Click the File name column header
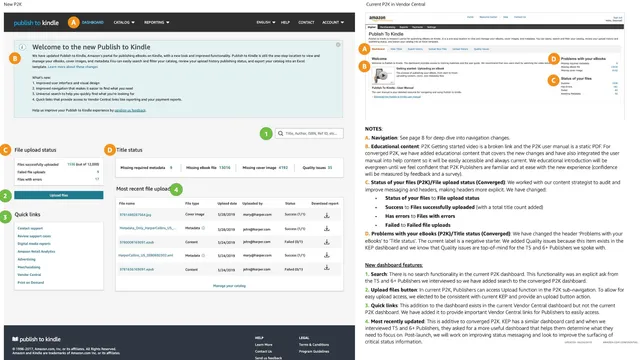 (127, 203)
